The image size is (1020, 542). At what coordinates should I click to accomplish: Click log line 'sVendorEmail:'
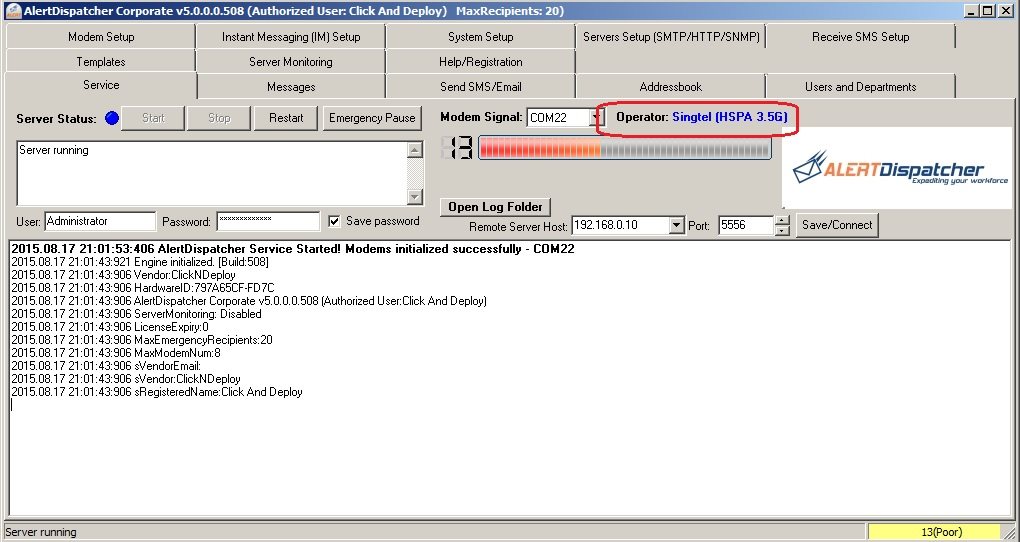(x=106, y=366)
